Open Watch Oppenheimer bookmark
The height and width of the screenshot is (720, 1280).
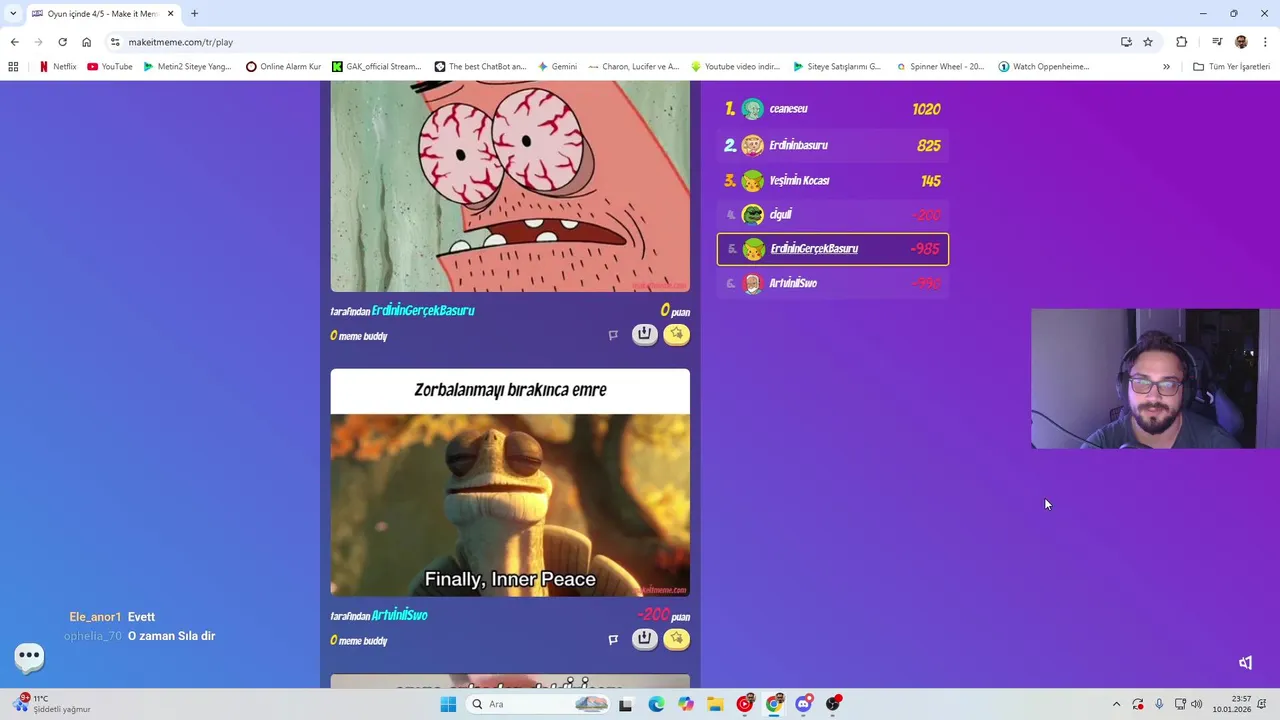(x=1043, y=67)
